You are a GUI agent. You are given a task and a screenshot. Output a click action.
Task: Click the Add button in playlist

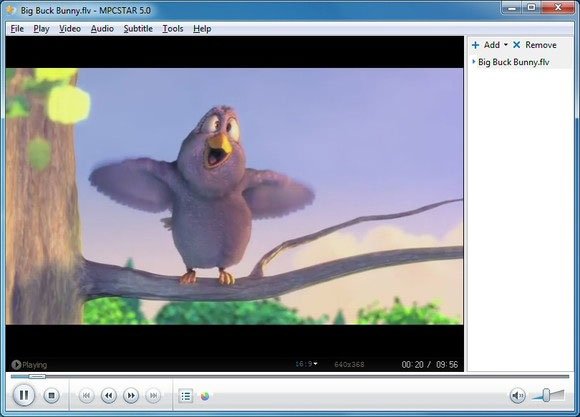486,45
